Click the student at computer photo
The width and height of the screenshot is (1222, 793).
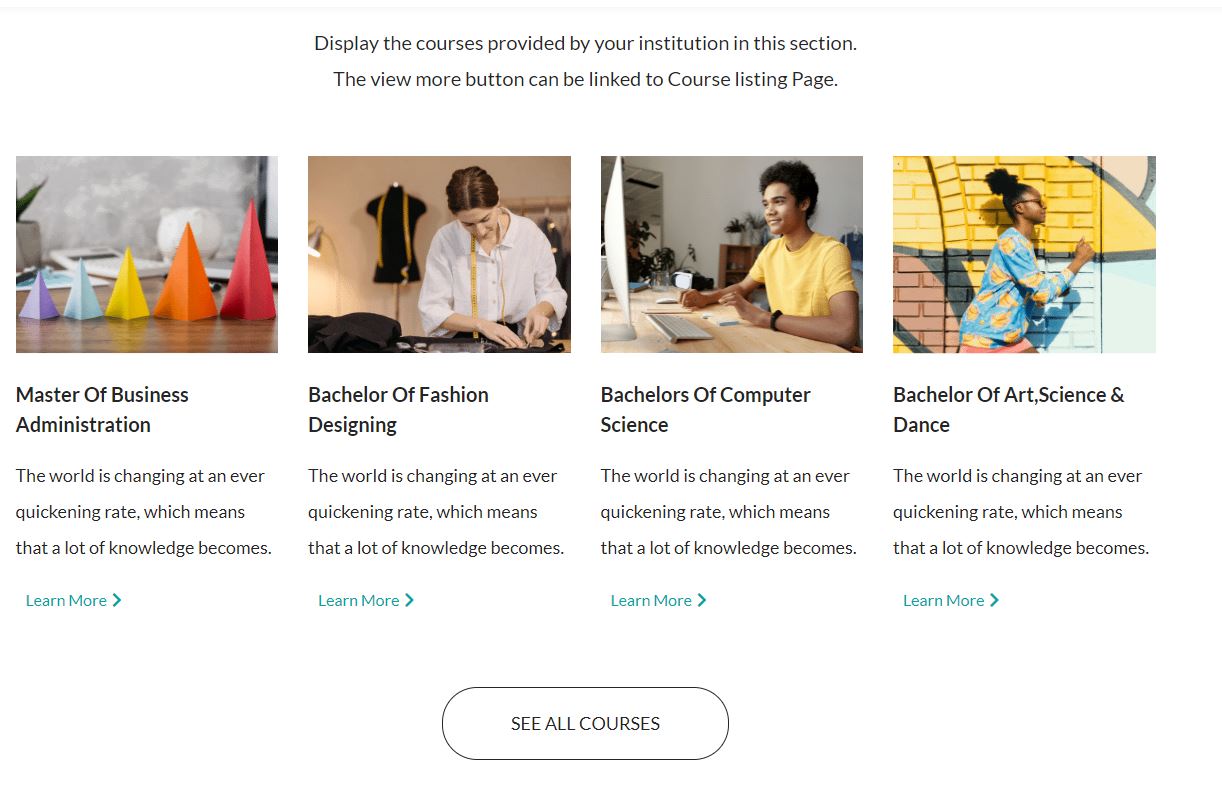tap(731, 254)
